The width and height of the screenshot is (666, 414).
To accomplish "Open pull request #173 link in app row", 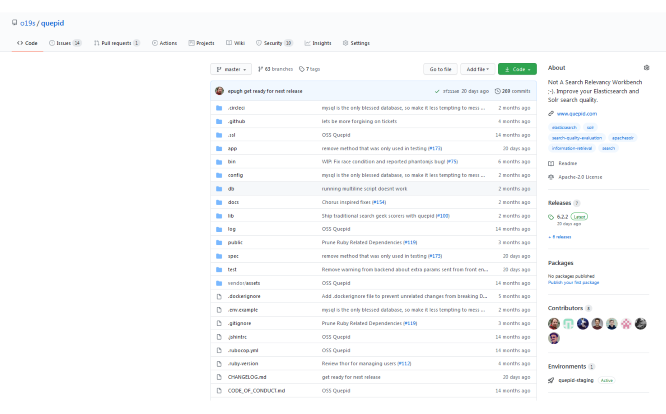I will coord(435,149).
